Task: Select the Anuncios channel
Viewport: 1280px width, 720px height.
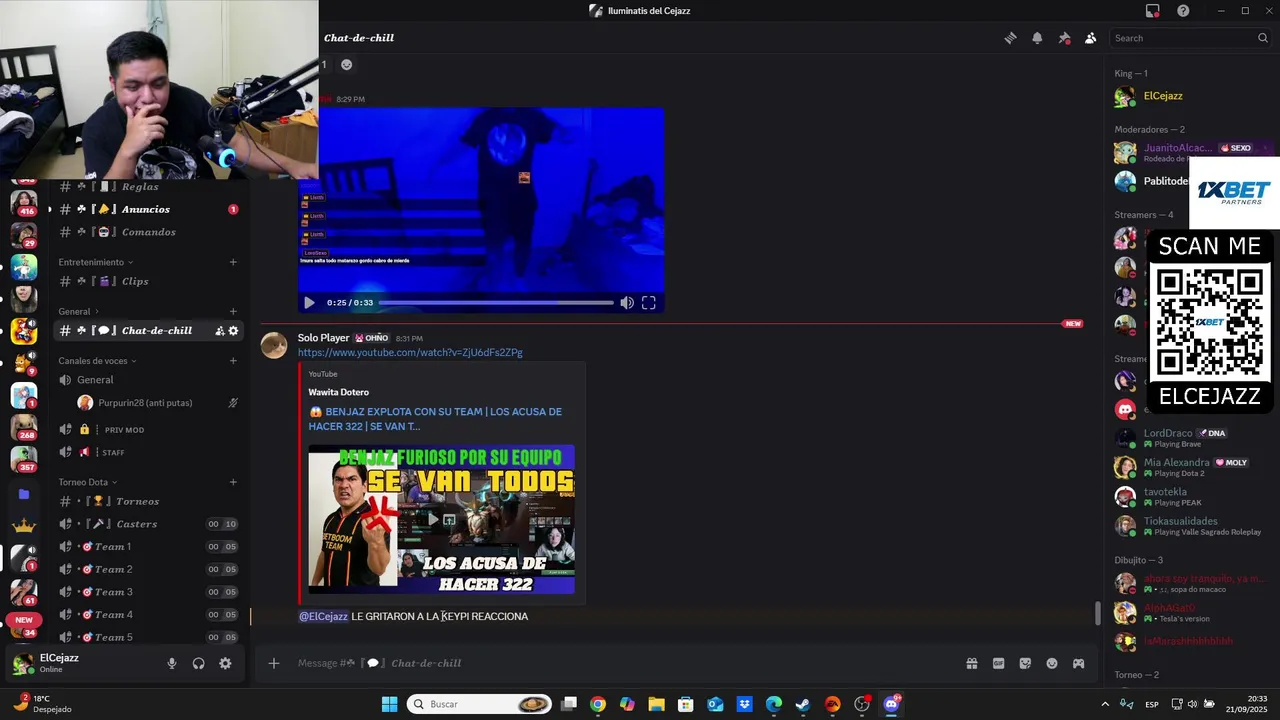Action: pos(148,209)
